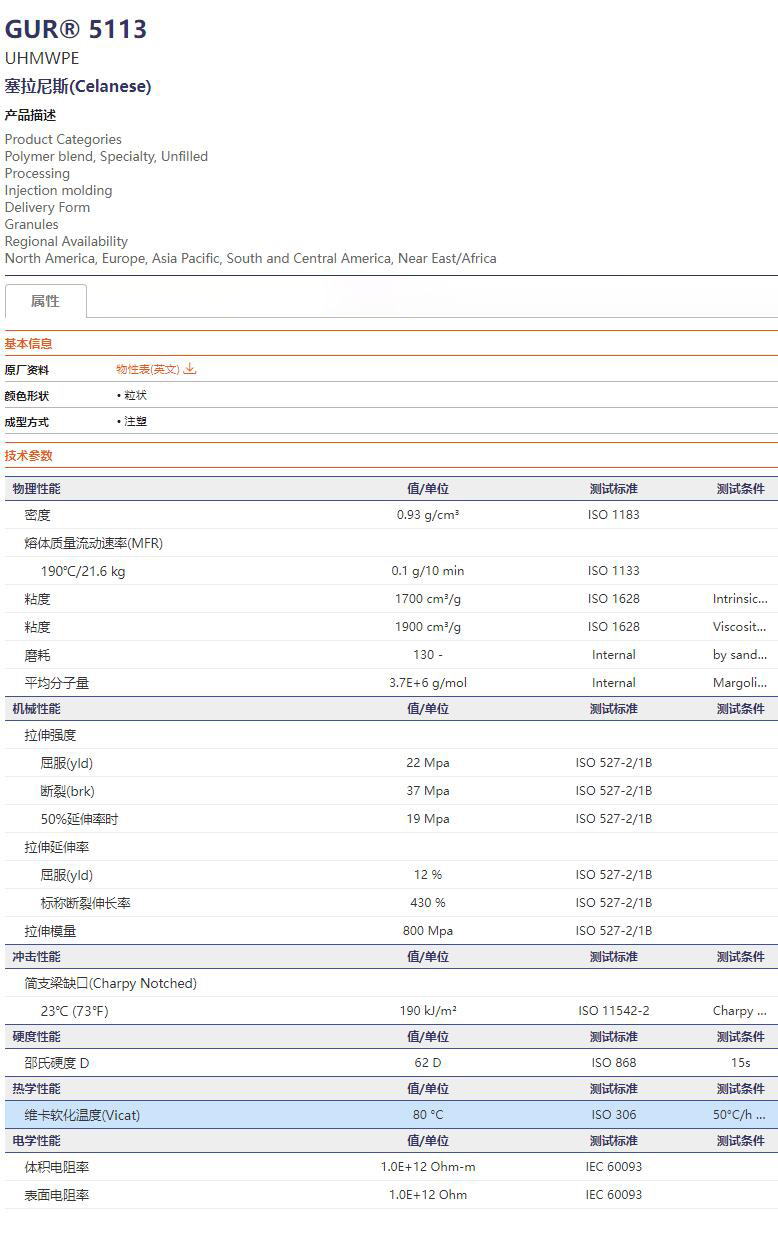This screenshot has width=778, height=1238.
Task: Click the 80 °C Vicat value
Action: click(428, 1115)
